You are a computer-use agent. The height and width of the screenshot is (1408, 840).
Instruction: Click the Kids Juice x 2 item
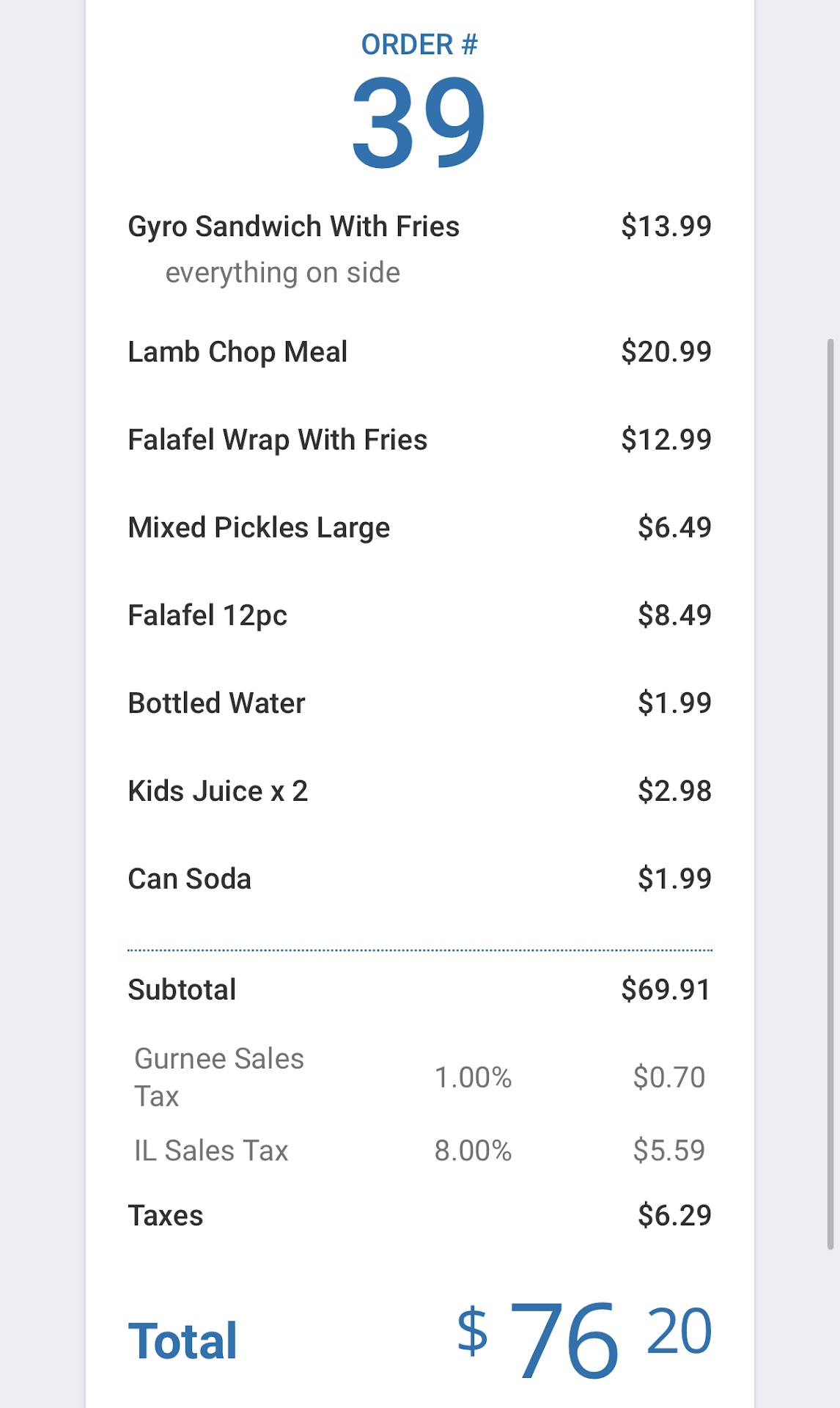point(218,791)
